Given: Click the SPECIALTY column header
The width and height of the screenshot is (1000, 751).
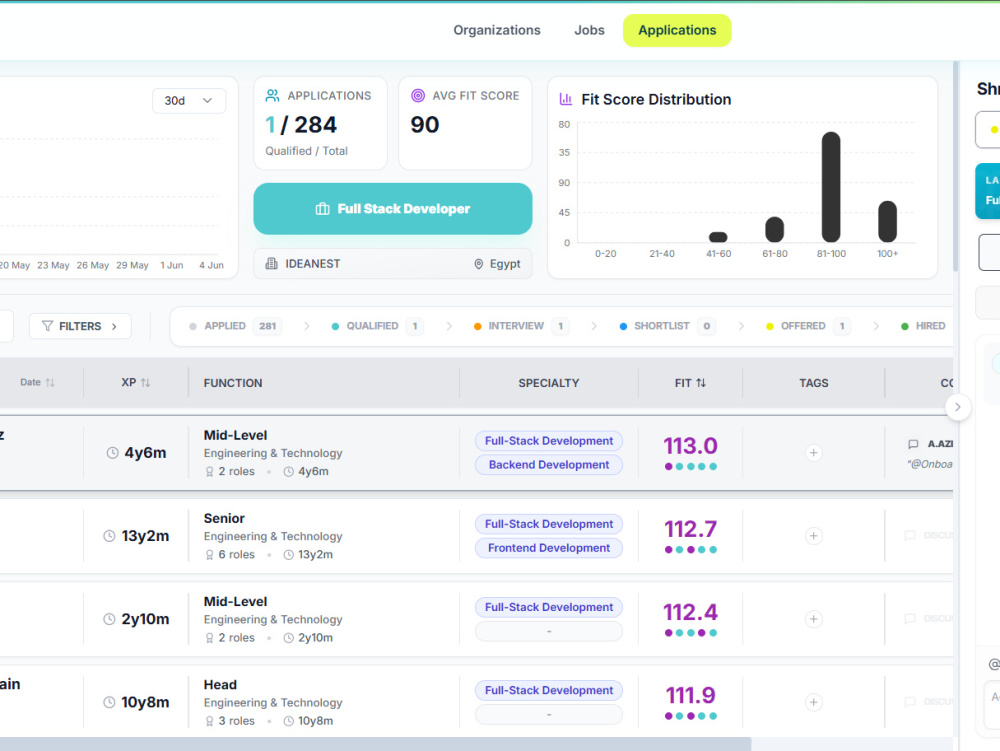Looking at the screenshot, I should pos(548,383).
